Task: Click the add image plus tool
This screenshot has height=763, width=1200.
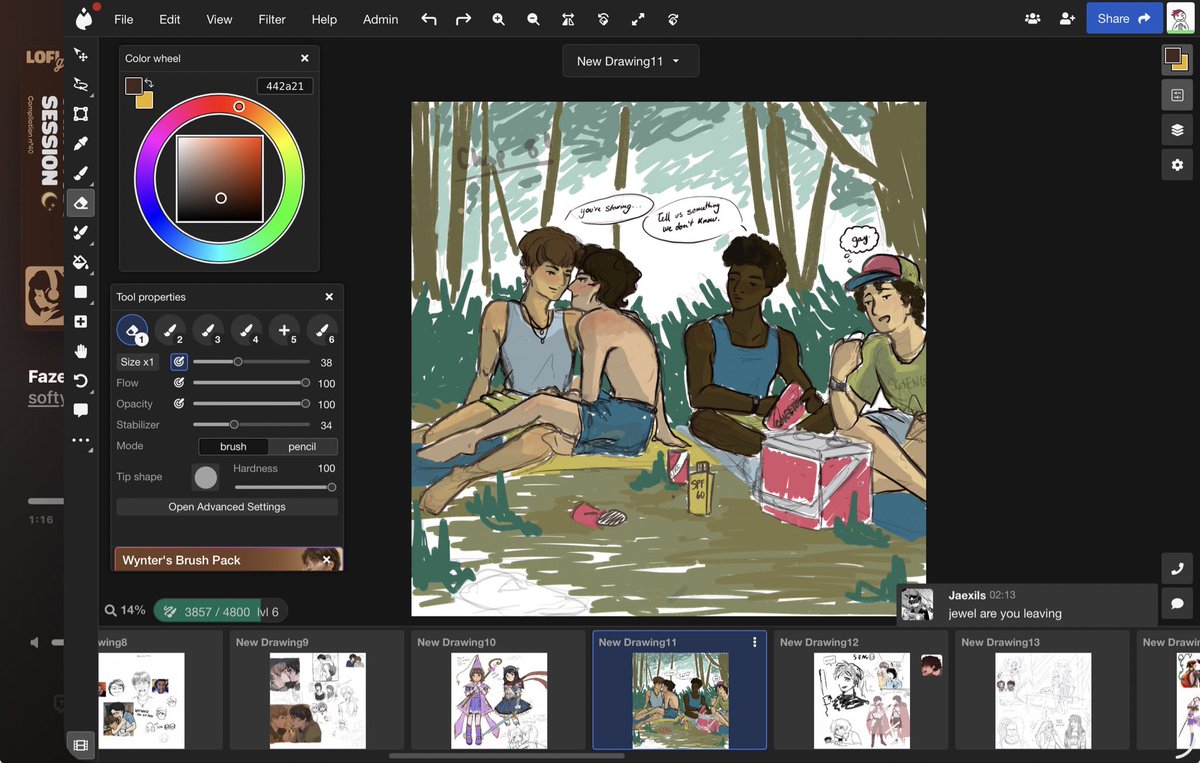Action: [x=81, y=322]
